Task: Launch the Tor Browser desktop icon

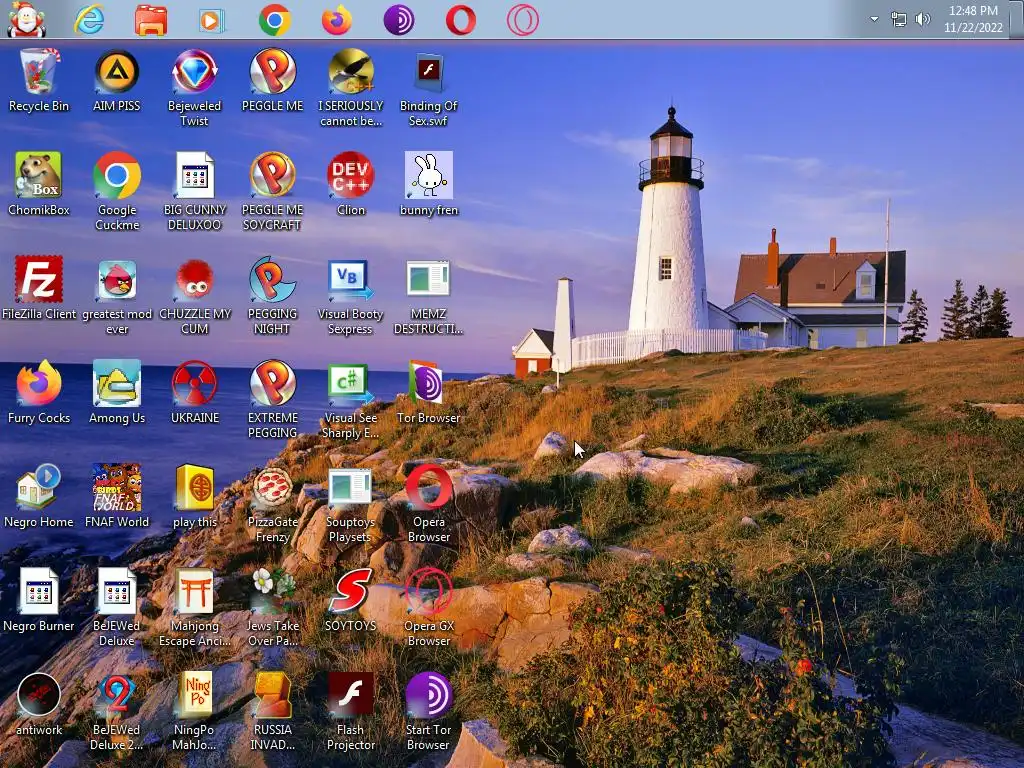Action: pos(428,392)
